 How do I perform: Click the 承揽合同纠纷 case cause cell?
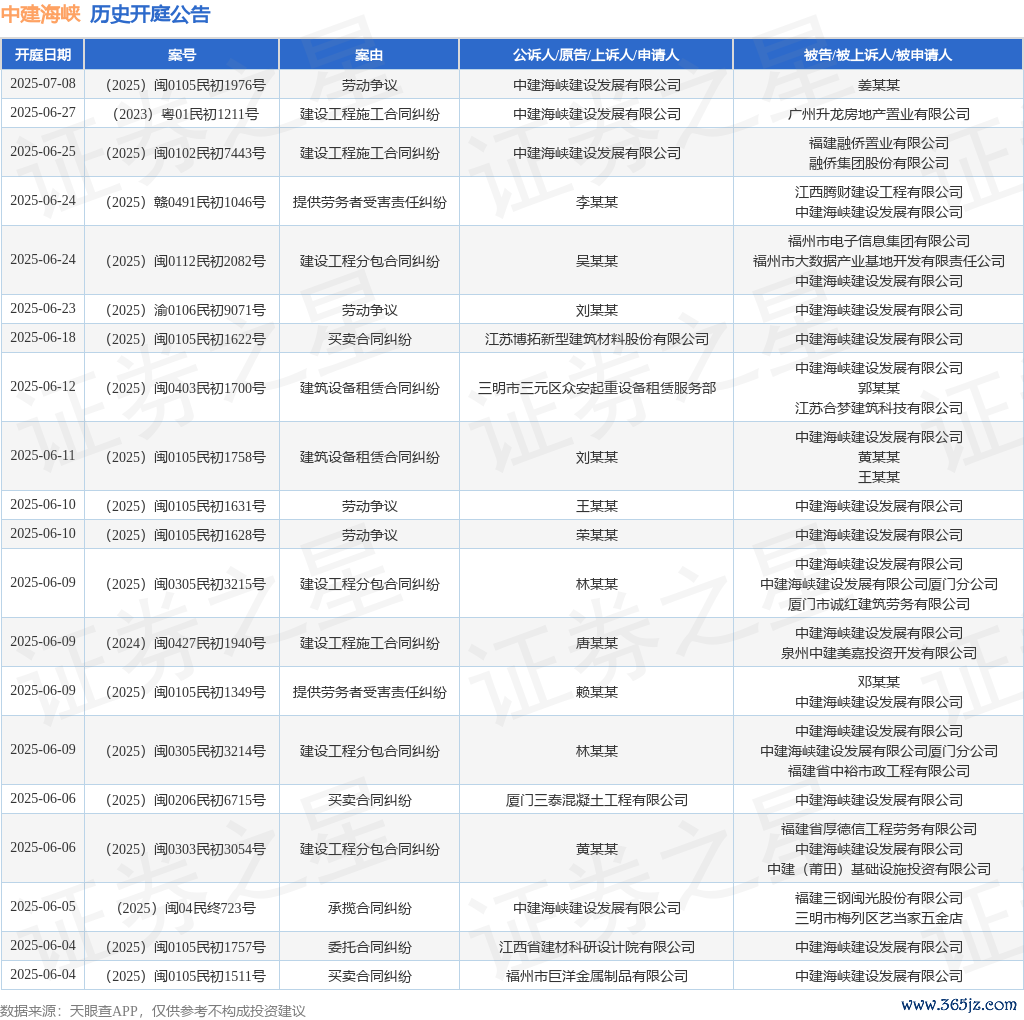click(369, 908)
